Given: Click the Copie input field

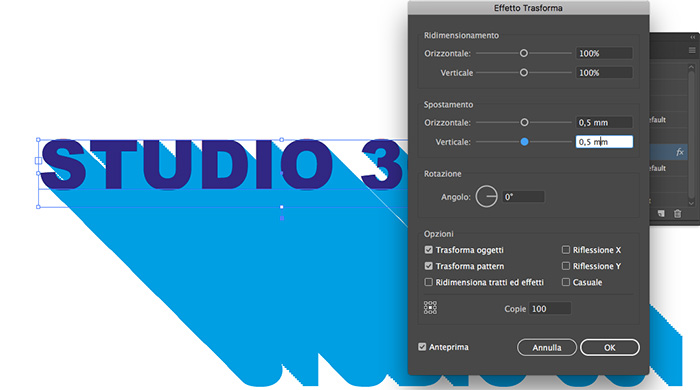Looking at the screenshot, I should [550, 308].
